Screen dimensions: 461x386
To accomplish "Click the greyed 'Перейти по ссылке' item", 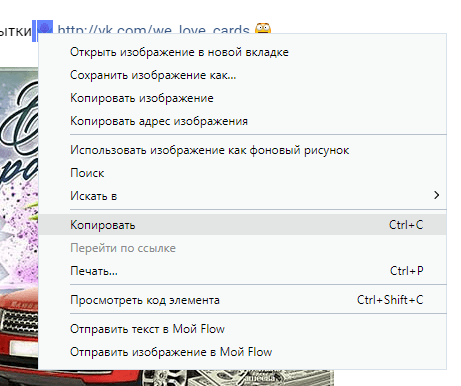I will [242, 248].
